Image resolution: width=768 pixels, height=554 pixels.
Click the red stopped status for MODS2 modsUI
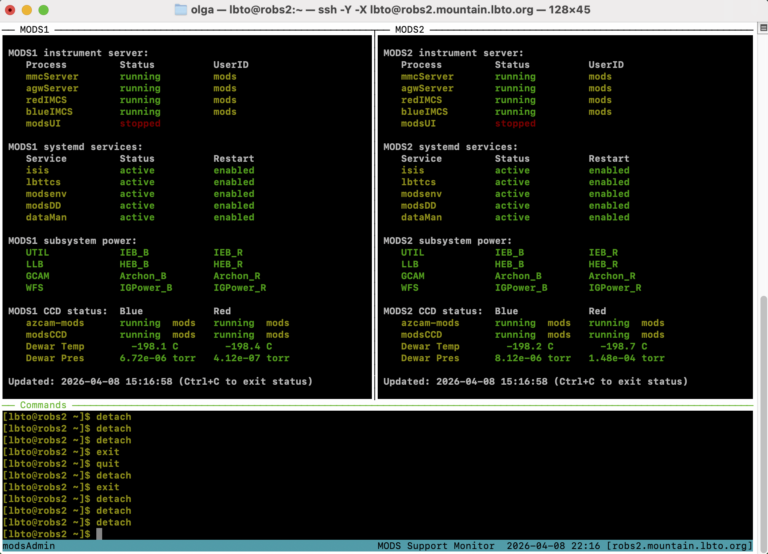click(515, 124)
